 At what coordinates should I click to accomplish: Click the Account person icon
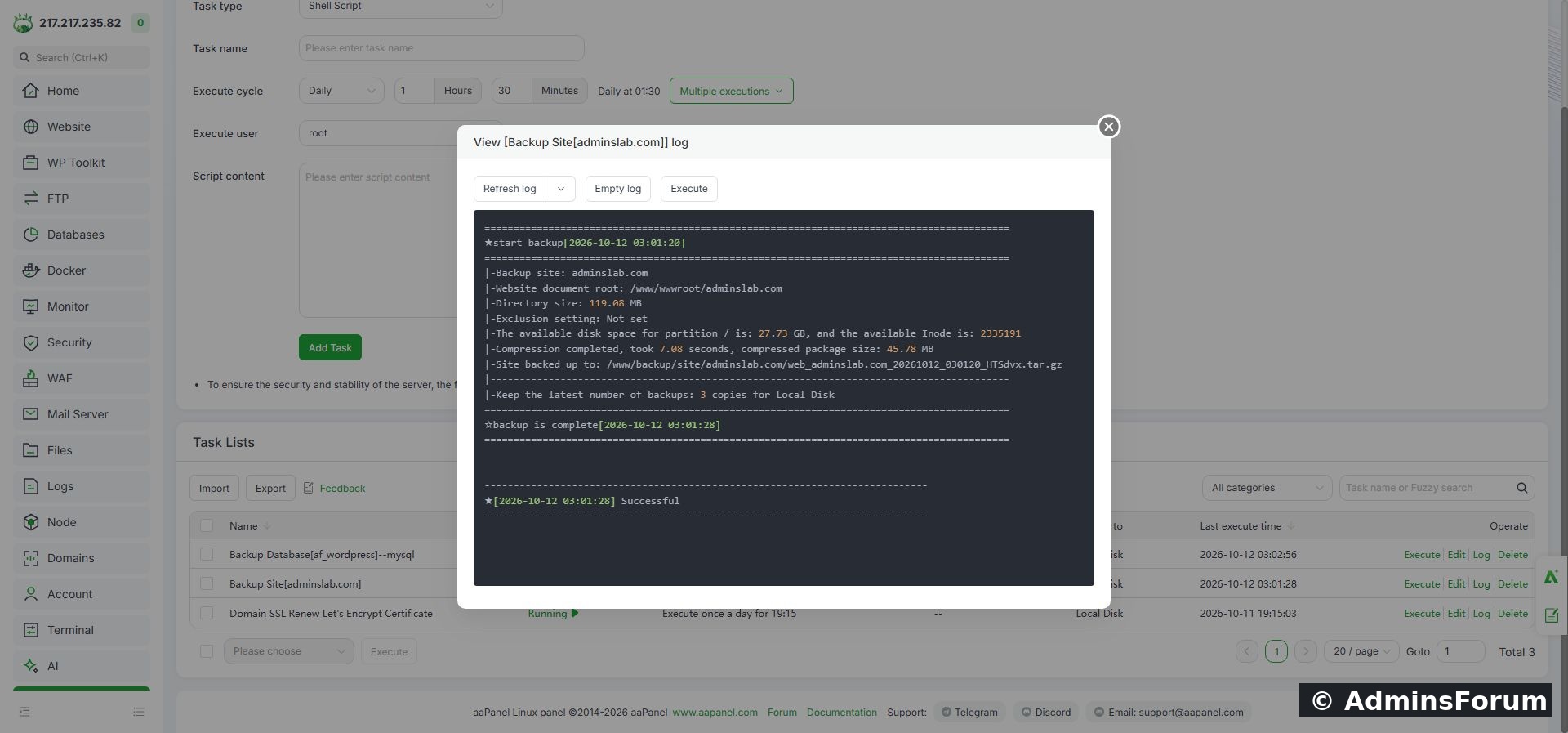click(31, 594)
